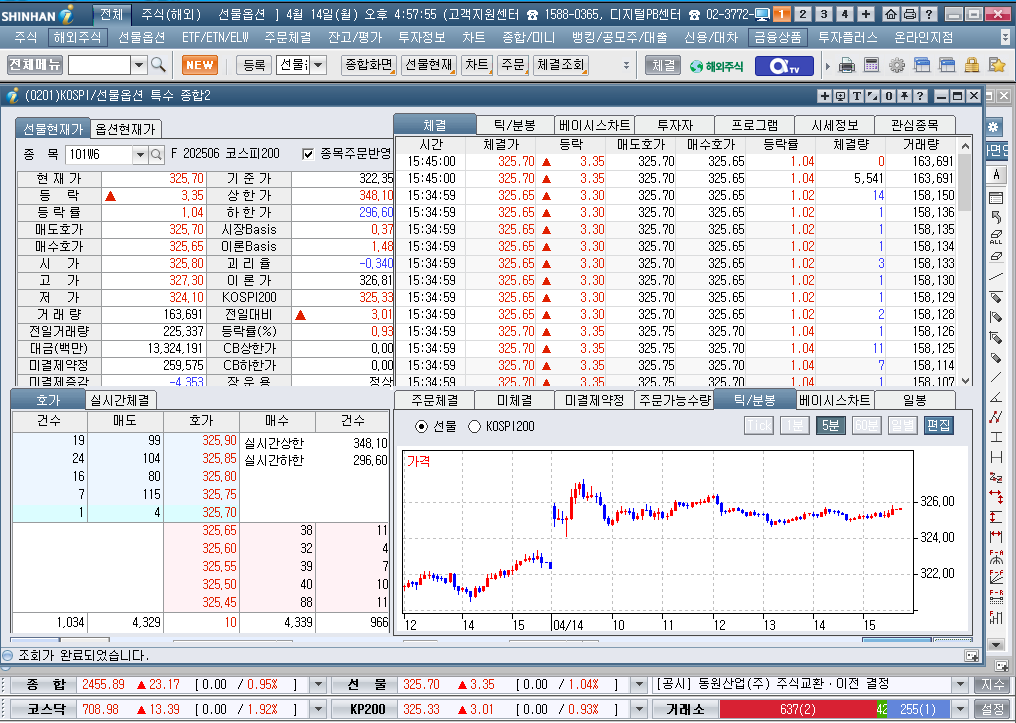Viewport: 1016px width, 723px height.
Task: Click the NEW button in toolbar
Action: click(200, 65)
